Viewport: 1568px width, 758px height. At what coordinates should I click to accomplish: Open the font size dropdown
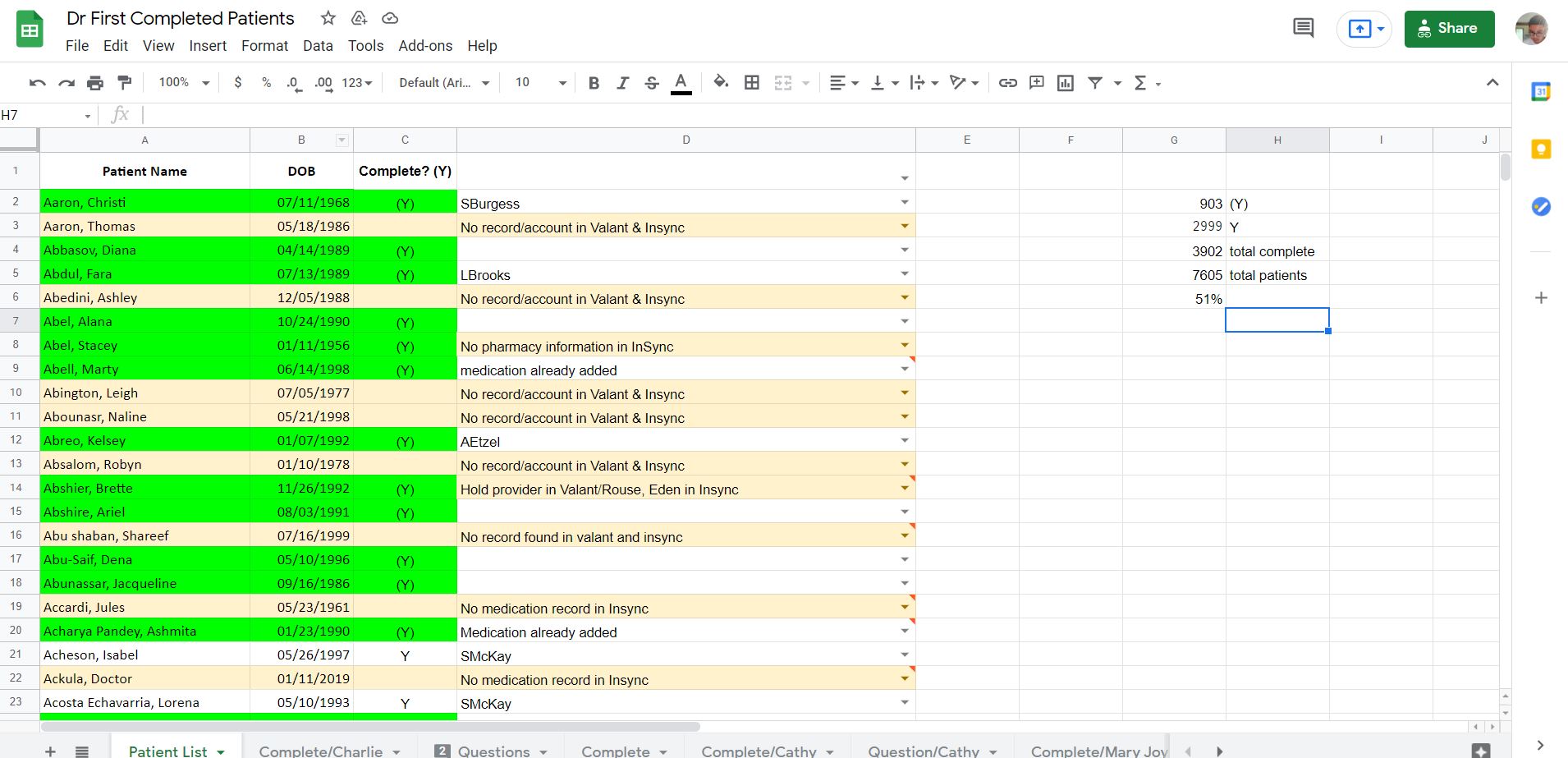coord(540,83)
